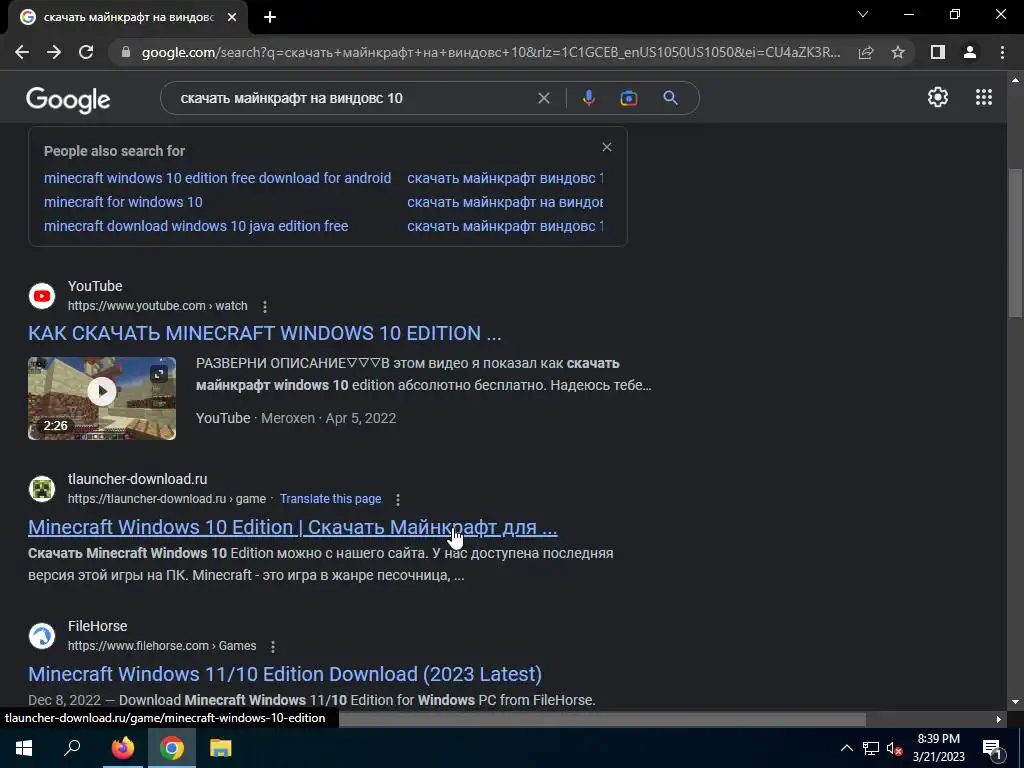
Task: Search minecraft download windows 10 java edition free
Action: click(196, 226)
